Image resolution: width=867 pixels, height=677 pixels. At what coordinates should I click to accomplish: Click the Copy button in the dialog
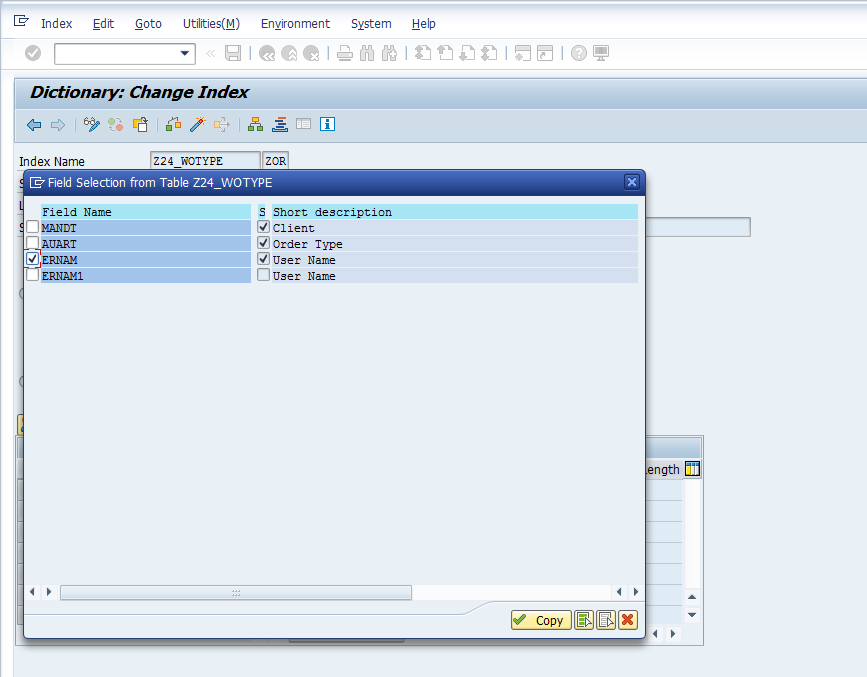tap(540, 620)
